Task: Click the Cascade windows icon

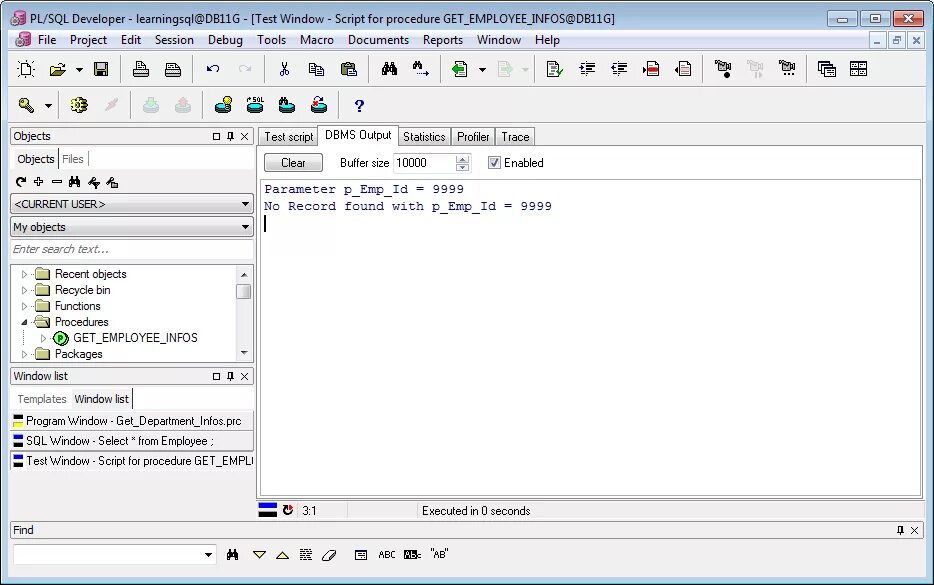Action: pos(827,69)
